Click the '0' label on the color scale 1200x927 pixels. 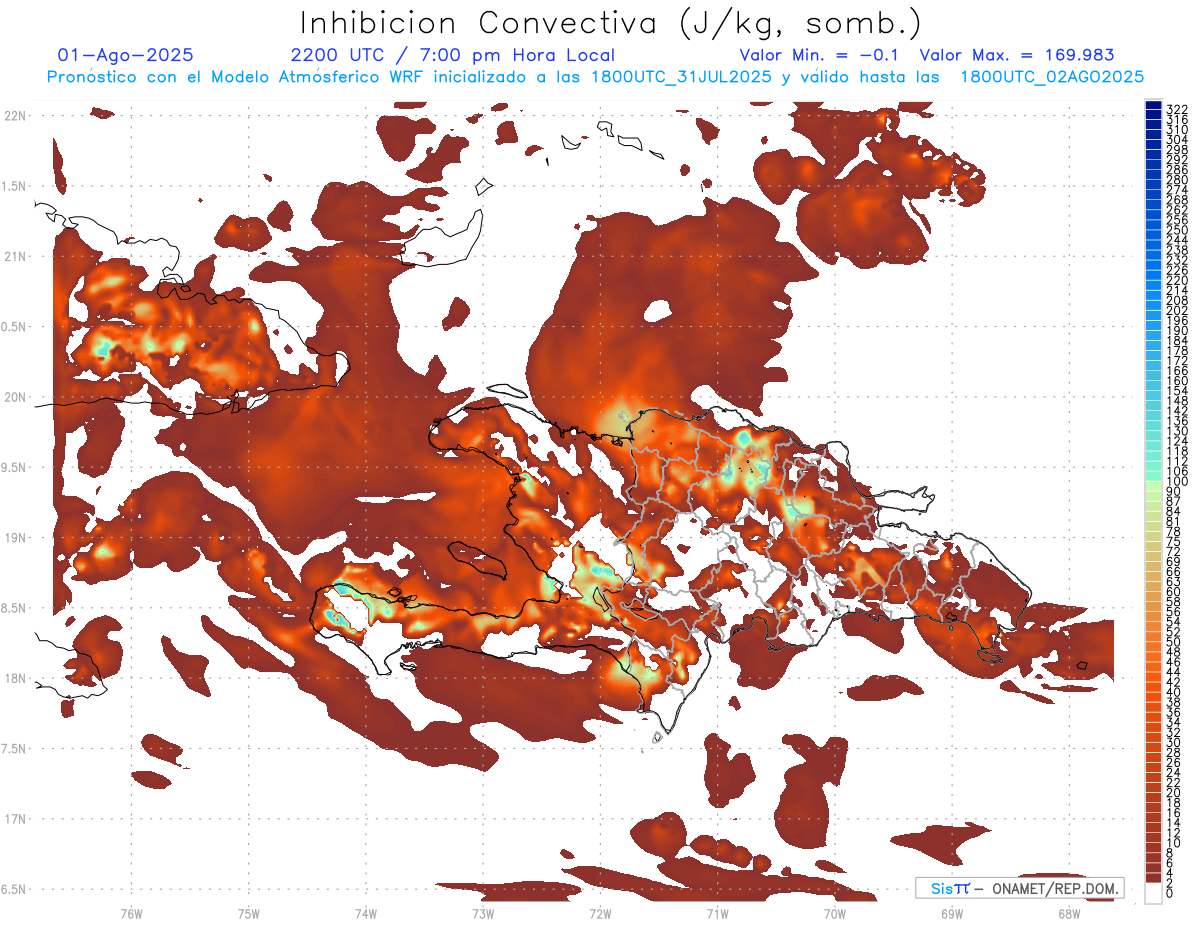(1170, 893)
